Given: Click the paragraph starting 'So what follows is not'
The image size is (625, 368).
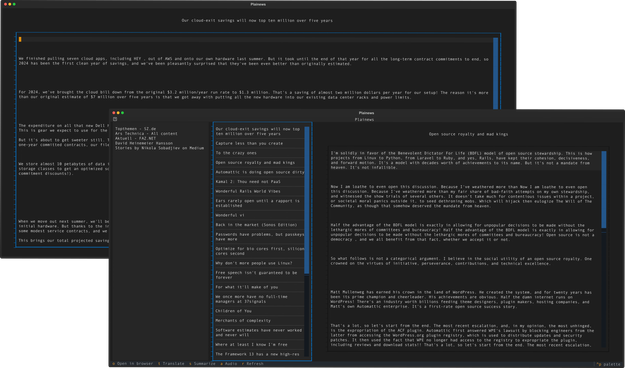Looking at the screenshot, I should click(x=462, y=261).
